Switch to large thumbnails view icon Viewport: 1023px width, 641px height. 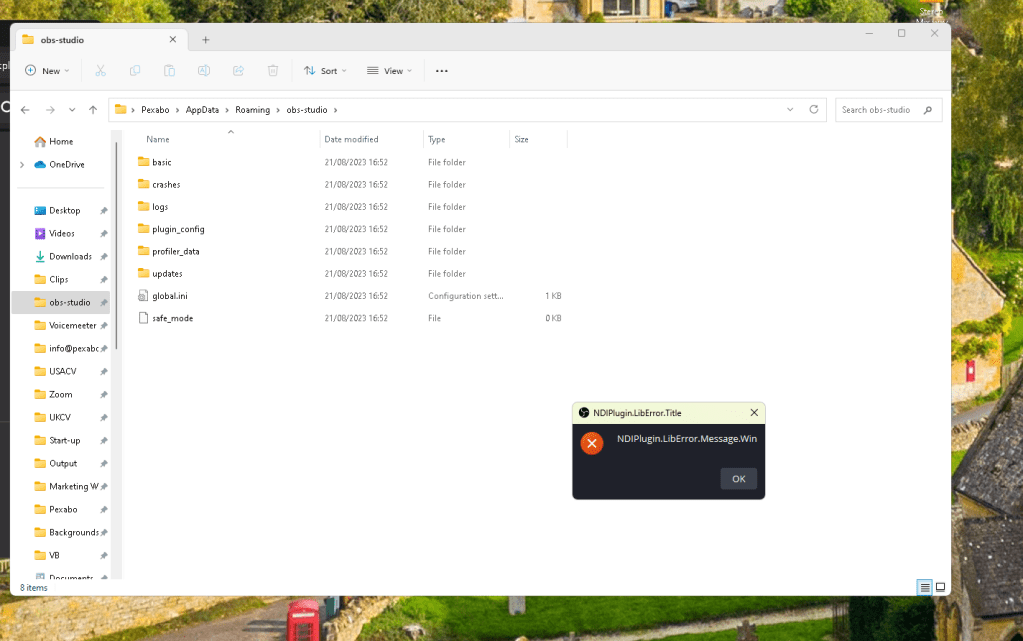tap(940, 587)
